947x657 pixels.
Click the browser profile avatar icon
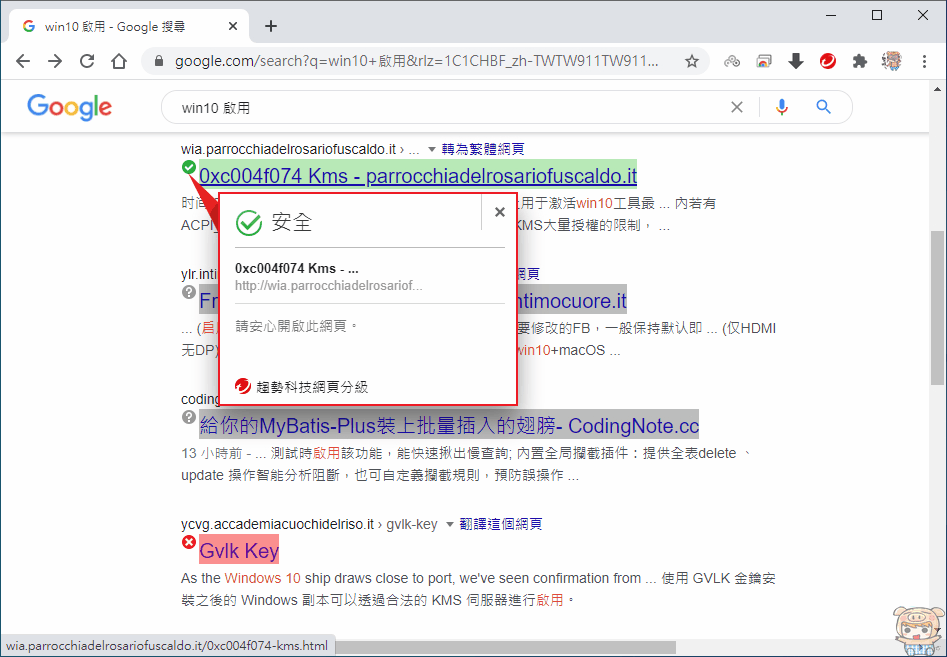click(x=891, y=60)
